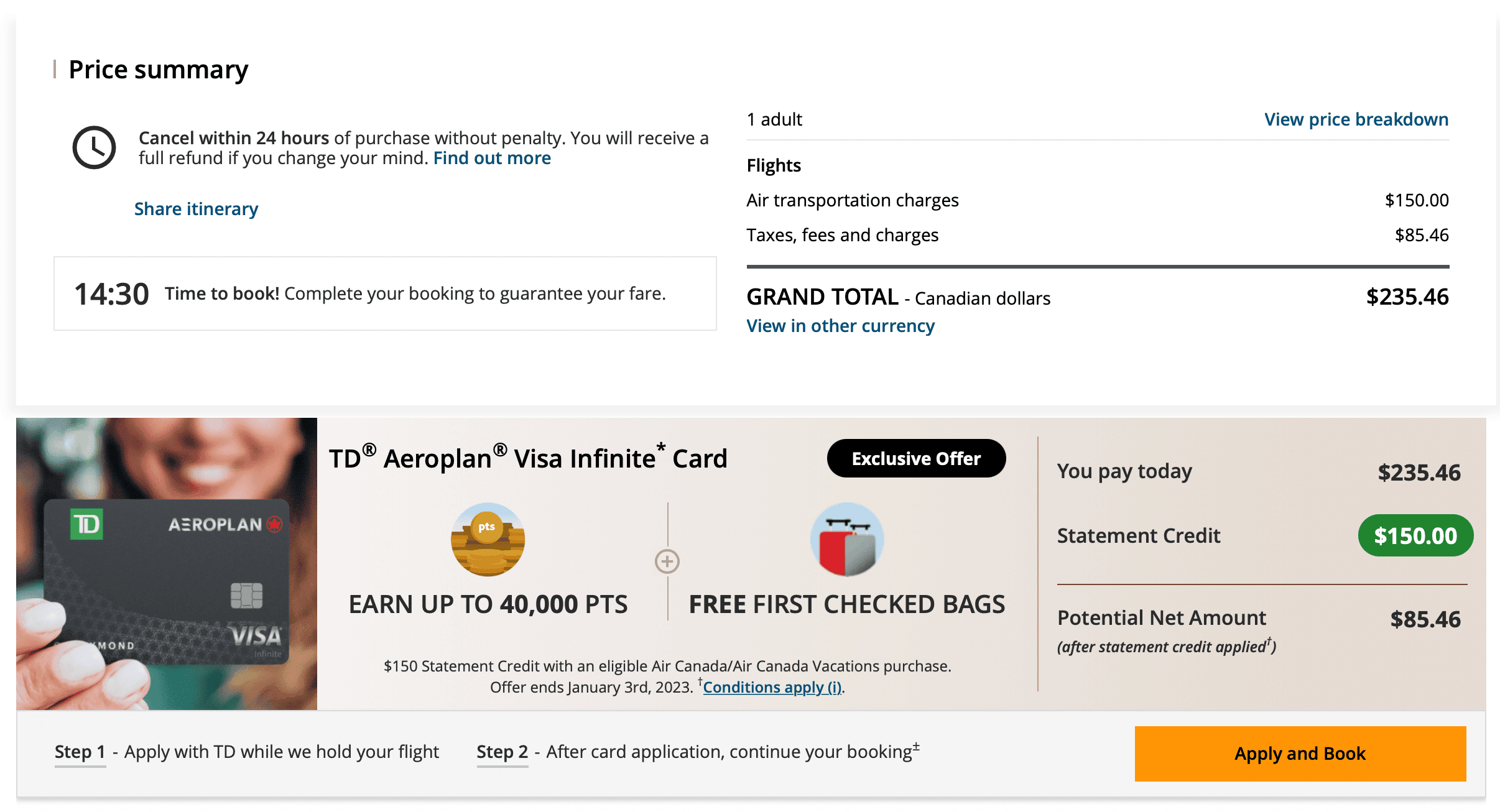Open the Find out more link

tap(492, 158)
